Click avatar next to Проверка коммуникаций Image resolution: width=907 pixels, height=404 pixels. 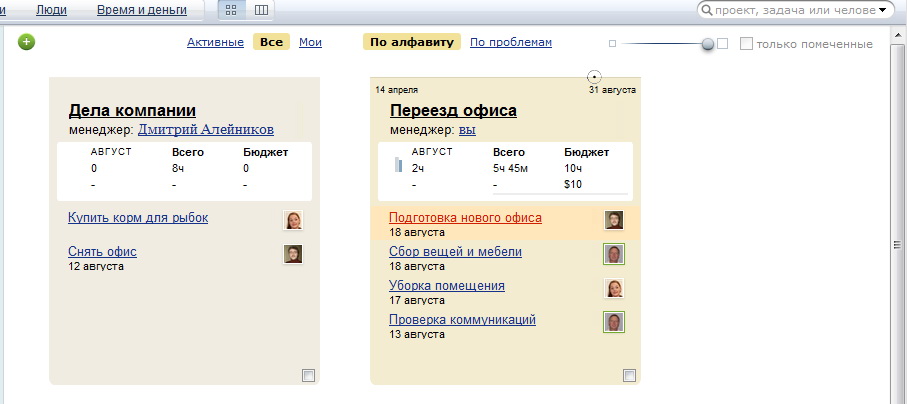click(x=614, y=322)
